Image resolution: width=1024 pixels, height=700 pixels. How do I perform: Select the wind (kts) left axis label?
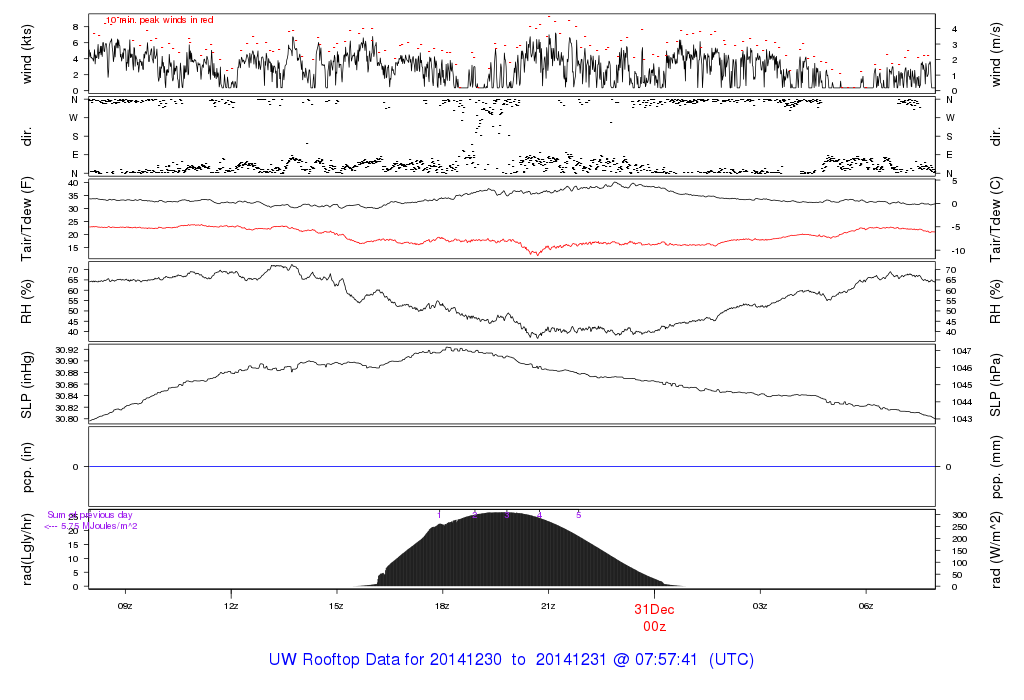pyautogui.click(x=27, y=53)
